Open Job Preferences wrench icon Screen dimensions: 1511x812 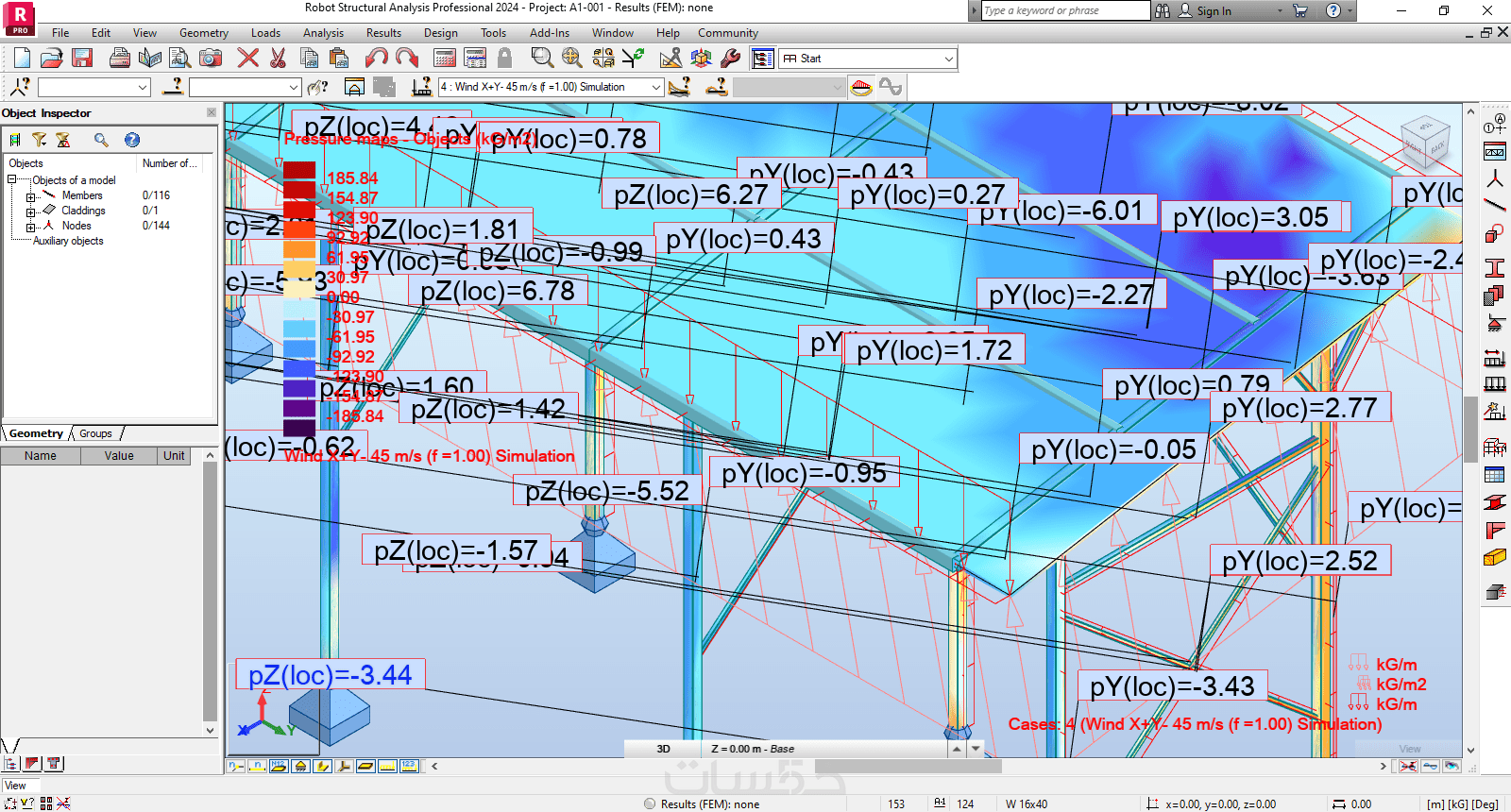[x=730, y=59]
